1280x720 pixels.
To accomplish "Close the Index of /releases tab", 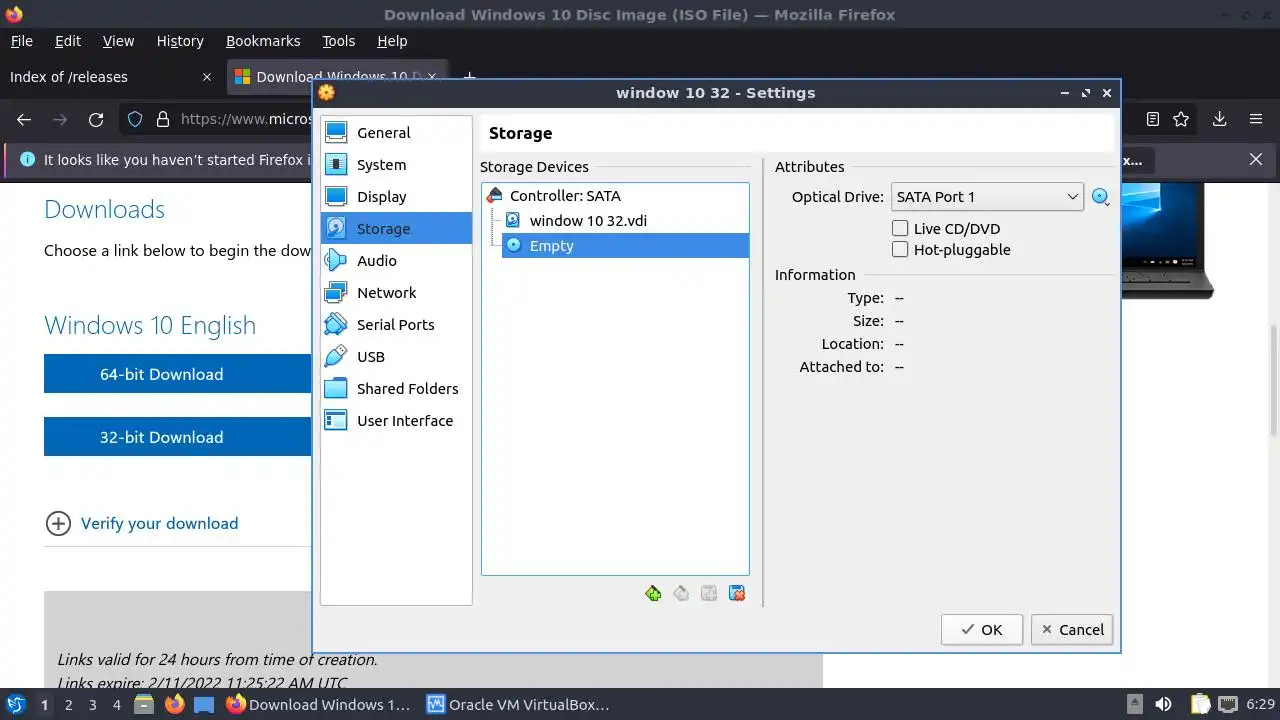I will pyautogui.click(x=207, y=77).
